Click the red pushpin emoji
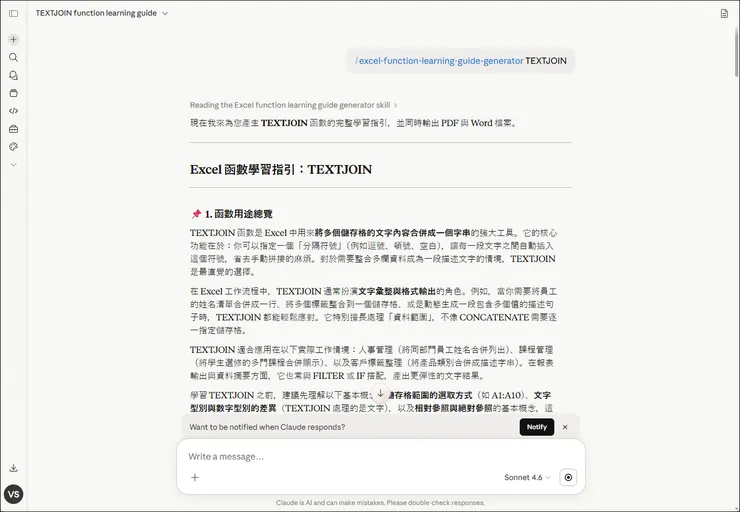Image resolution: width=740 pixels, height=512 pixels. [196, 214]
